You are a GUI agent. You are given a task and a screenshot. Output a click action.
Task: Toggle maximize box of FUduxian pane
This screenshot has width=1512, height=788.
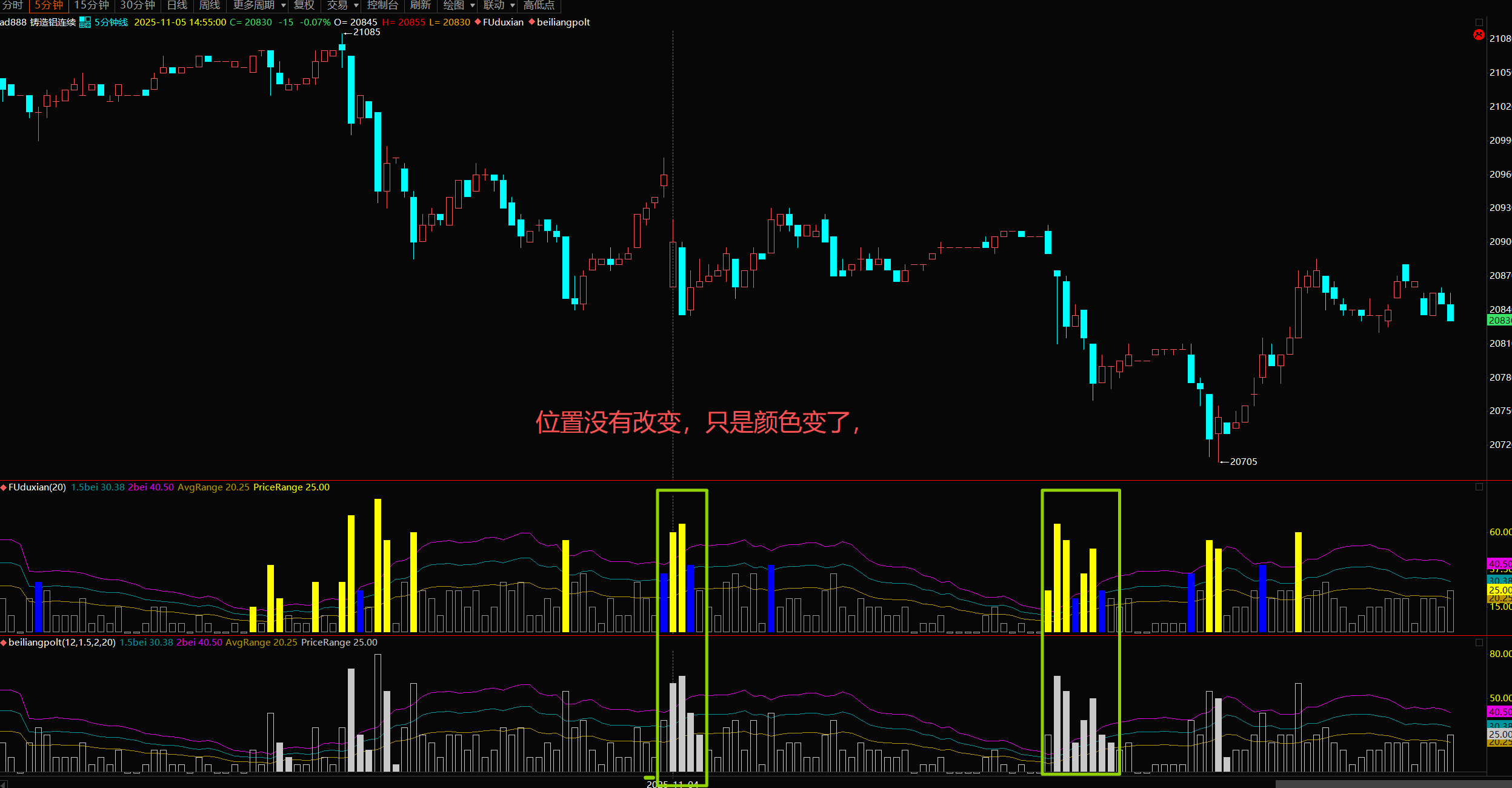click(1479, 487)
